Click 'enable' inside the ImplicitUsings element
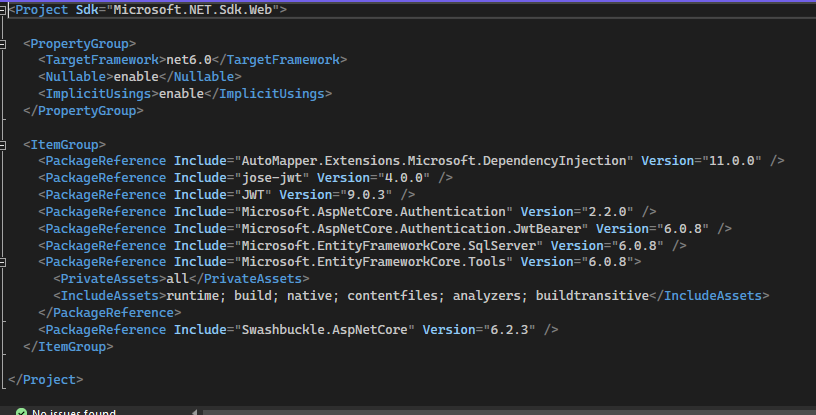This screenshot has width=816, height=415. point(181,94)
